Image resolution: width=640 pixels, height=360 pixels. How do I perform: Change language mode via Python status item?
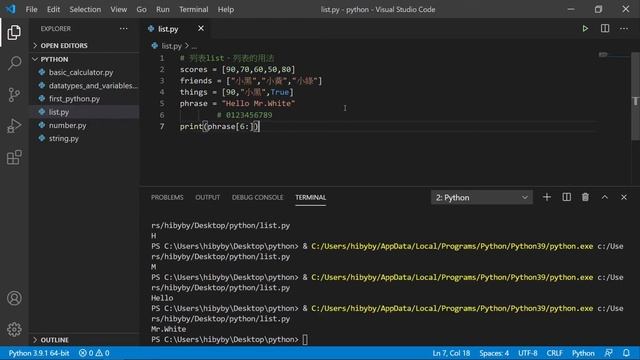[x=583, y=353]
